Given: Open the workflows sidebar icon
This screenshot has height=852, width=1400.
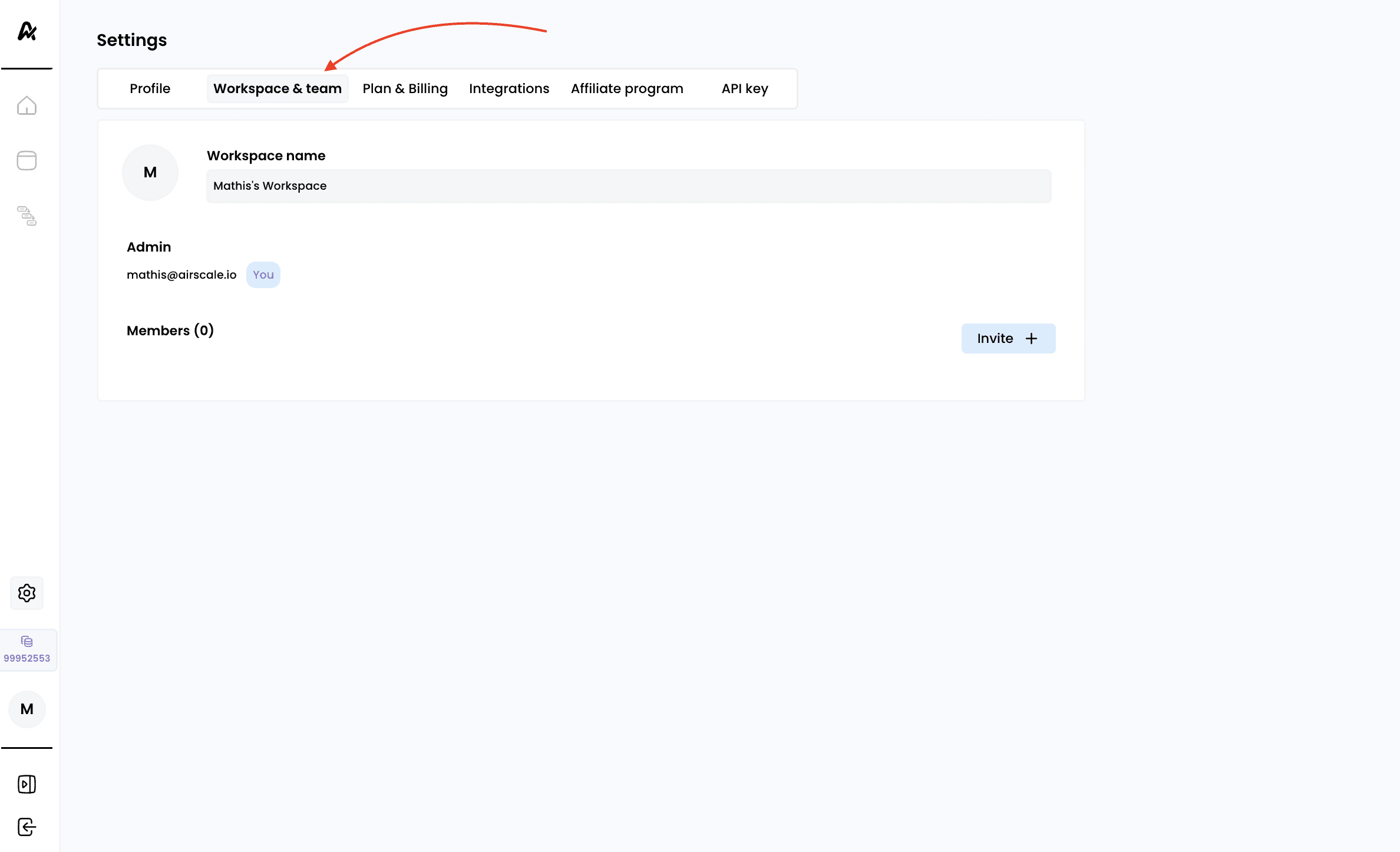Looking at the screenshot, I should 27,216.
